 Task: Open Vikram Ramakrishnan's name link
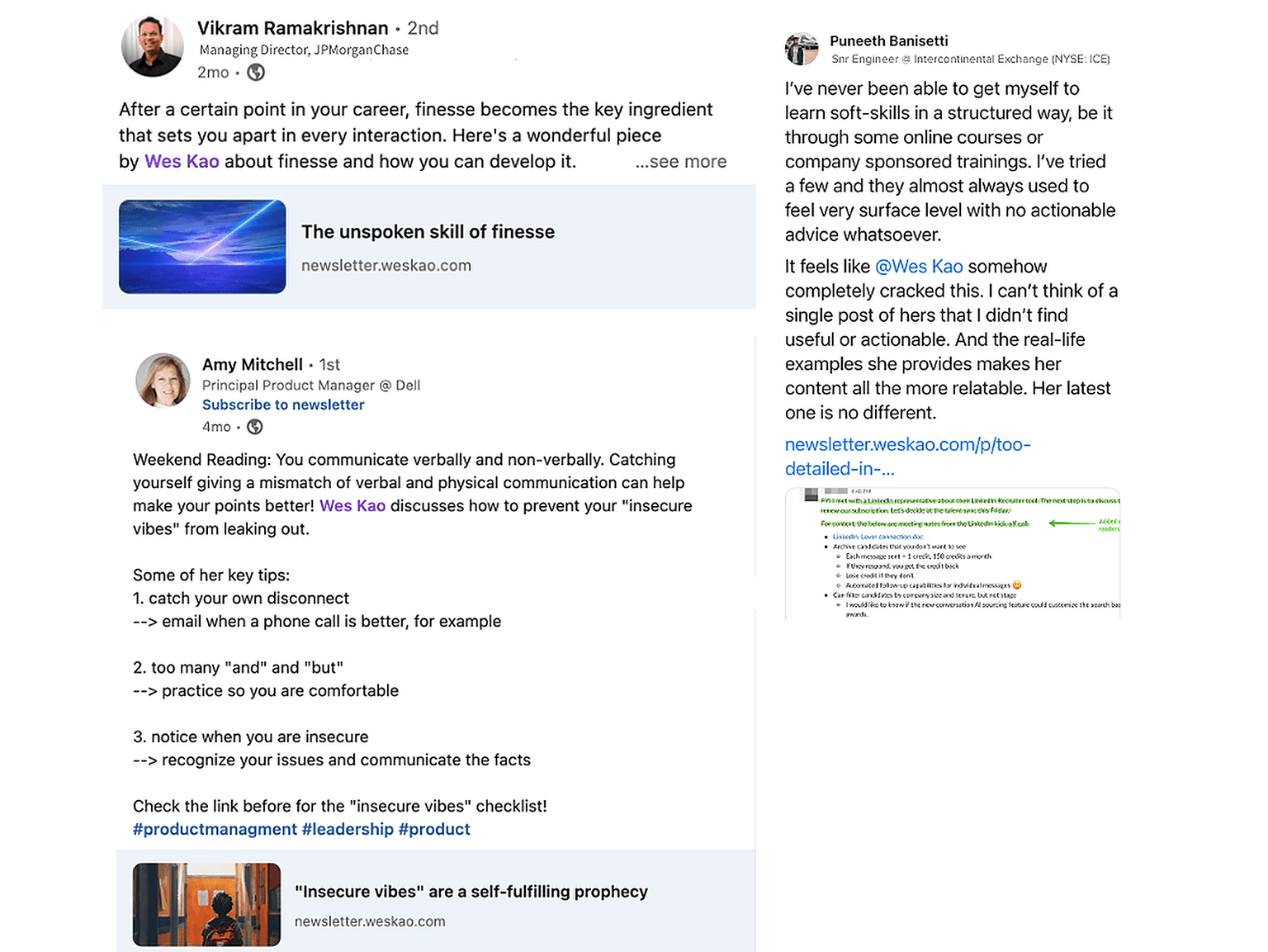pos(292,28)
